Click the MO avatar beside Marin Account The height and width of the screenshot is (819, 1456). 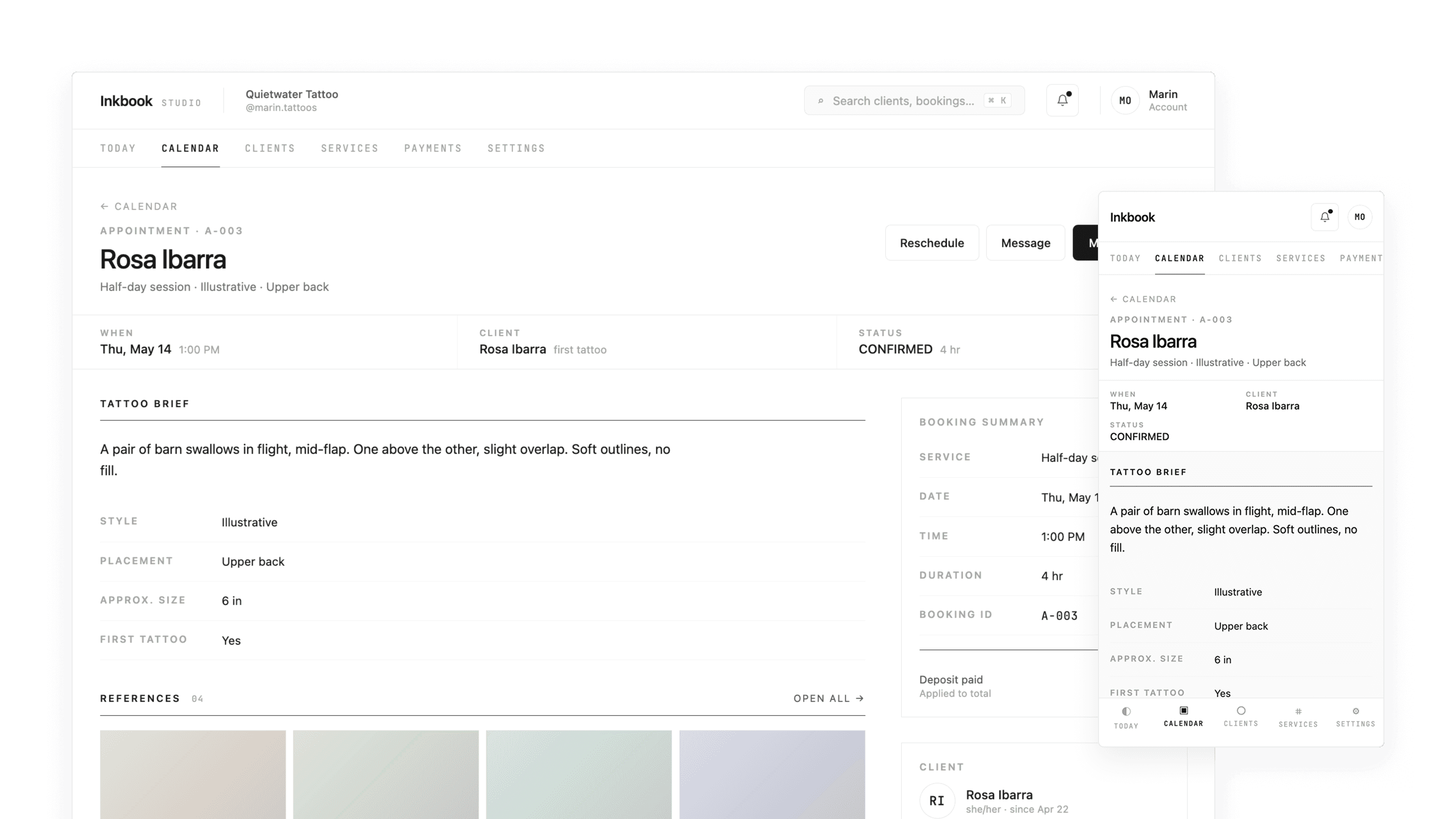point(1125,100)
